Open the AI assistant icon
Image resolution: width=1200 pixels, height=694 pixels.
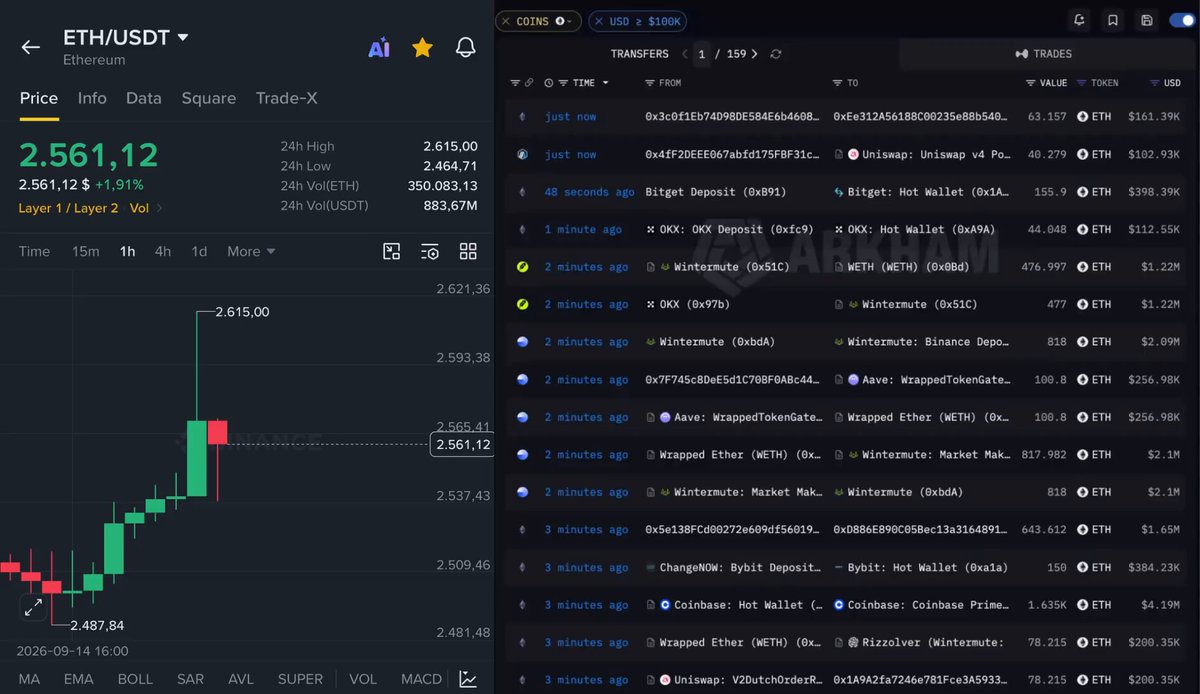(x=379, y=47)
